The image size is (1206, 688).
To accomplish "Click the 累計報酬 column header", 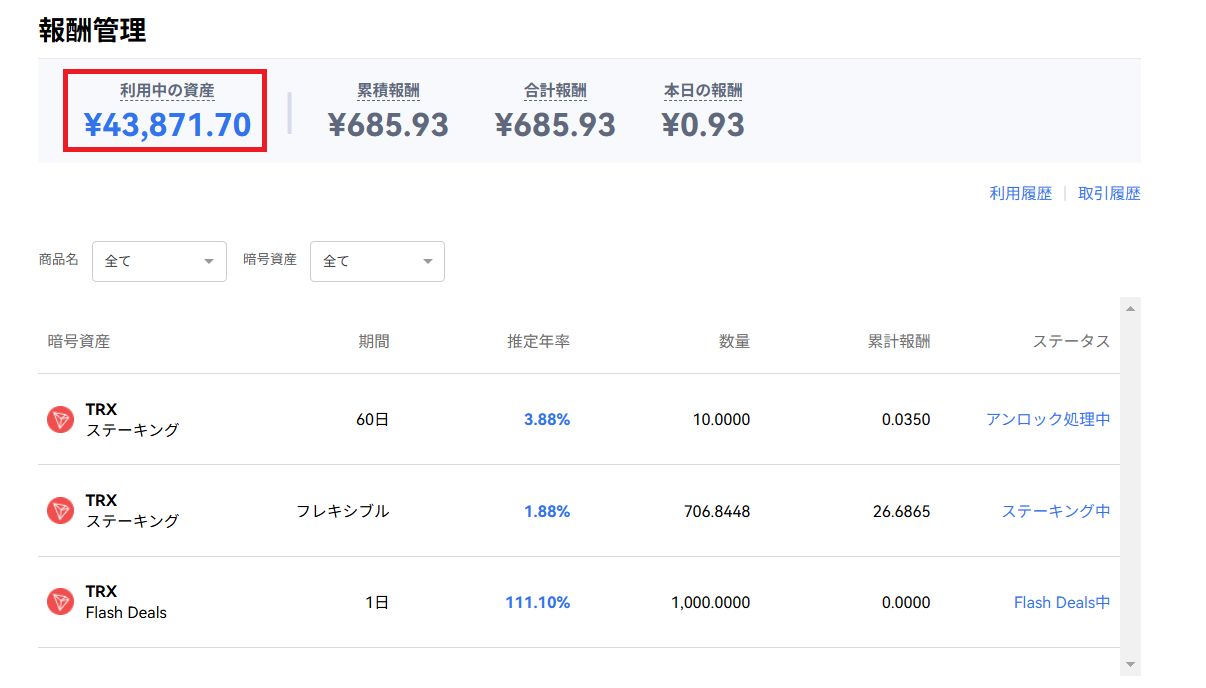I will point(899,342).
